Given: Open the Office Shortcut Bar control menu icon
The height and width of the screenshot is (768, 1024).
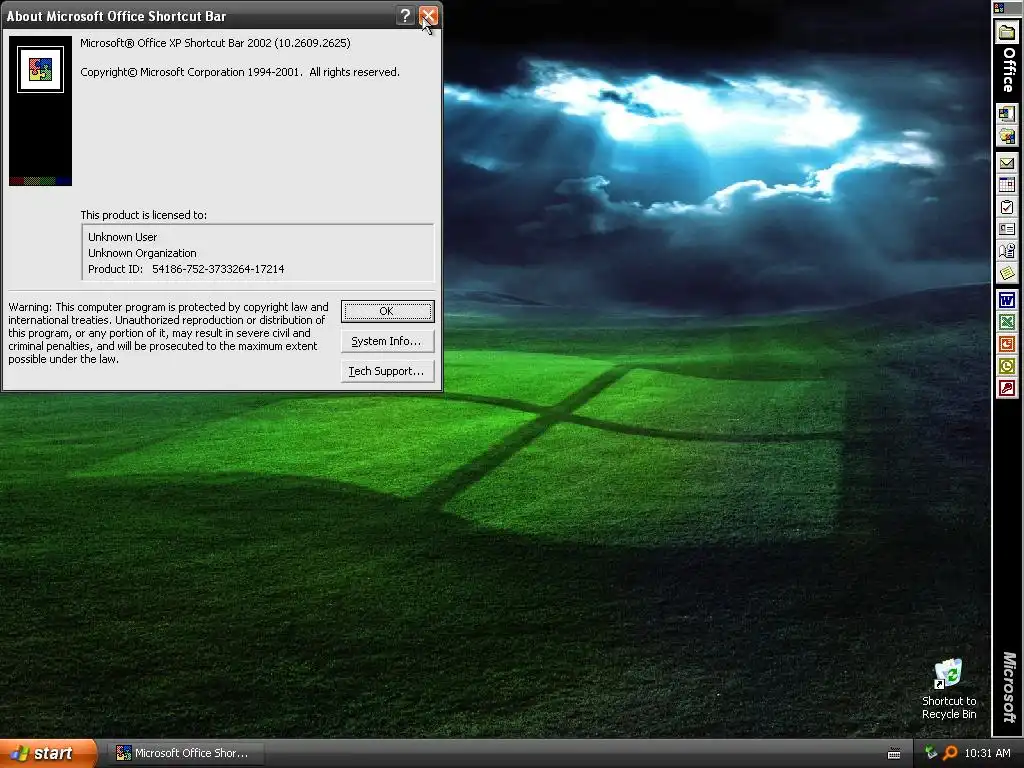Looking at the screenshot, I should pos(999,8).
